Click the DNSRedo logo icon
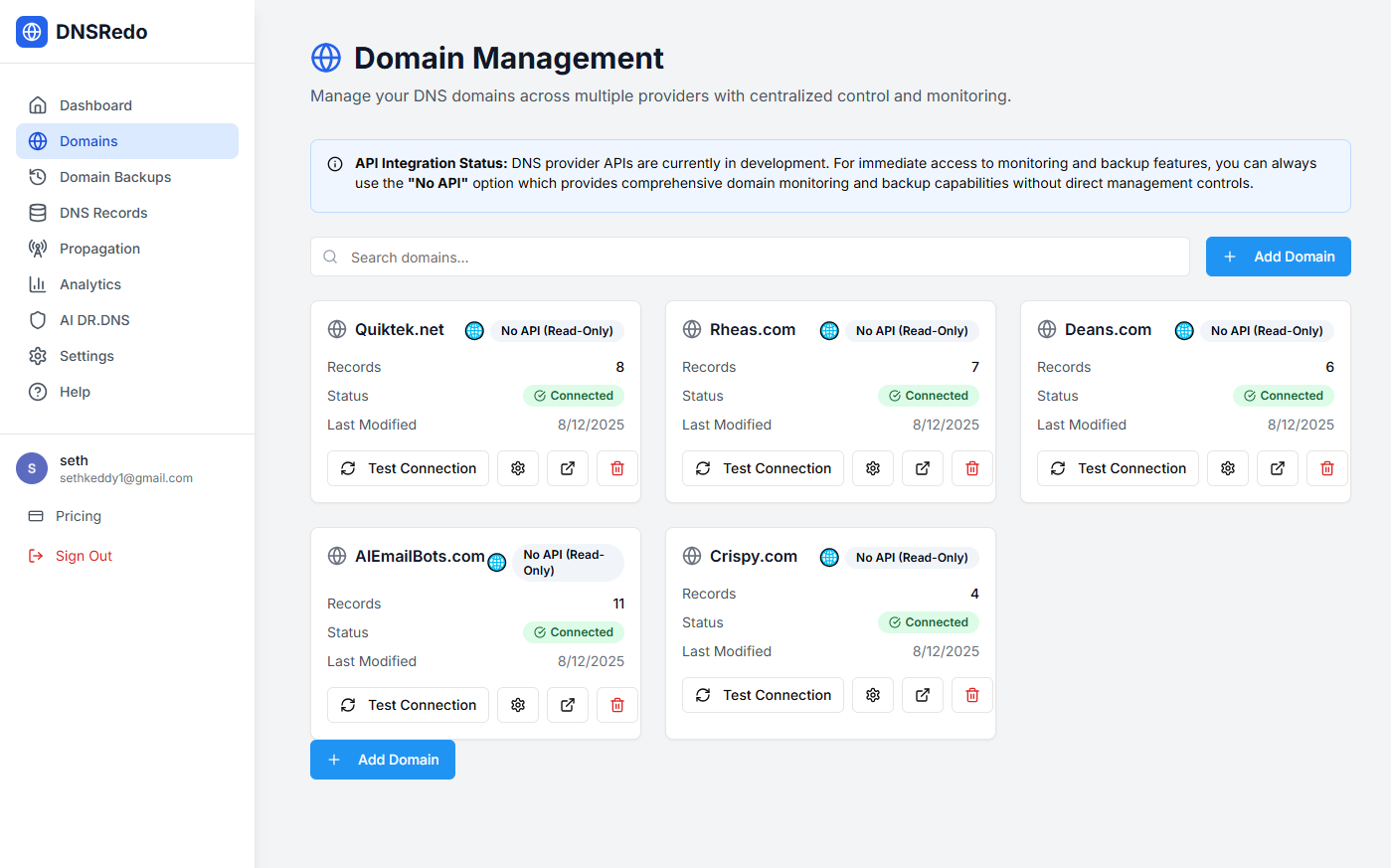 (x=32, y=32)
